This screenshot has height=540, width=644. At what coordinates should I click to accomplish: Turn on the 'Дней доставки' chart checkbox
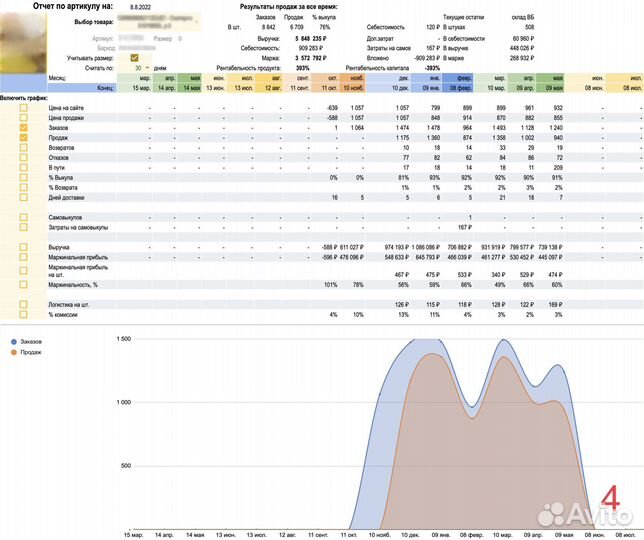pyautogui.click(x=24, y=197)
